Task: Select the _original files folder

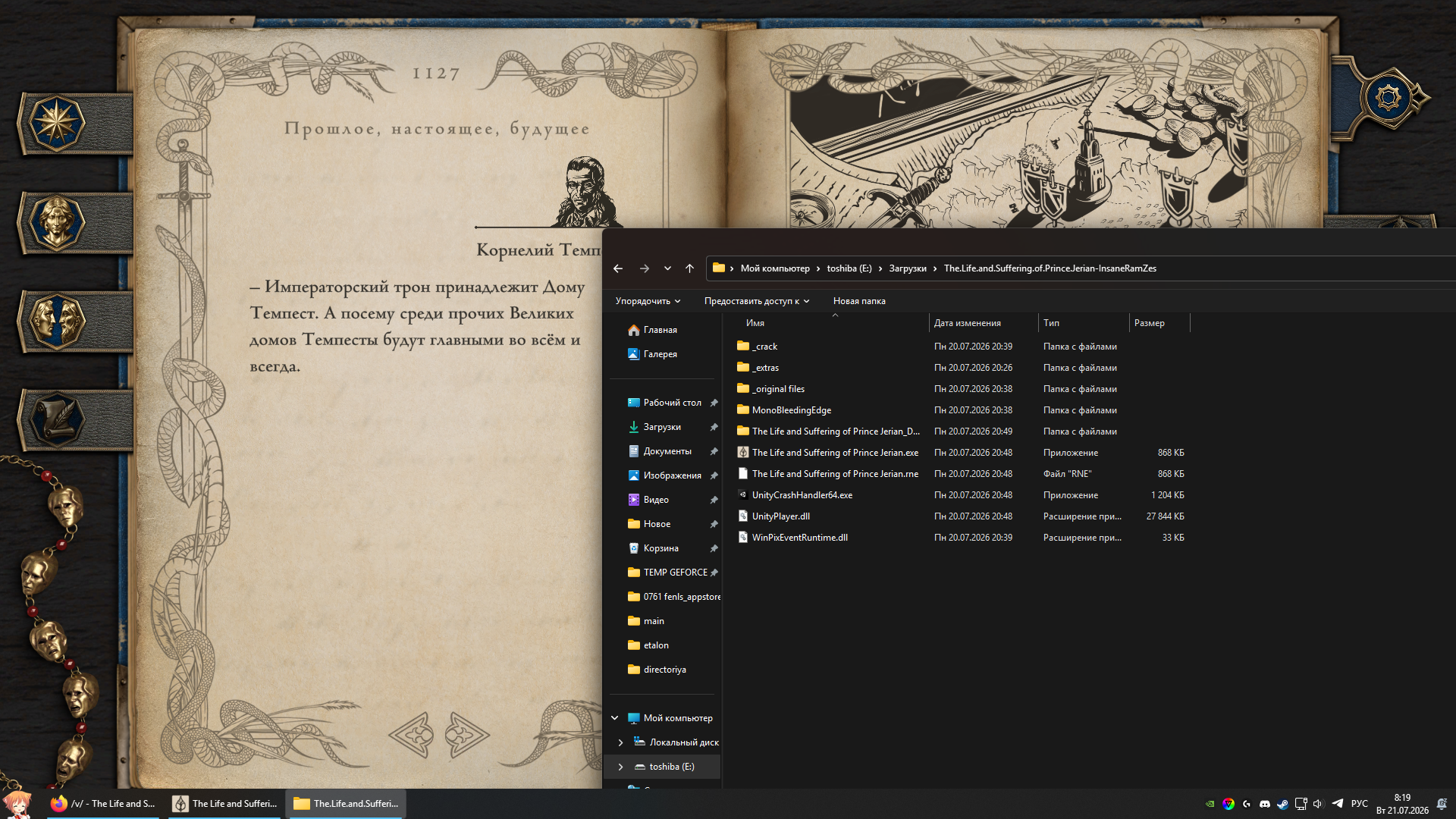Action: (778, 389)
